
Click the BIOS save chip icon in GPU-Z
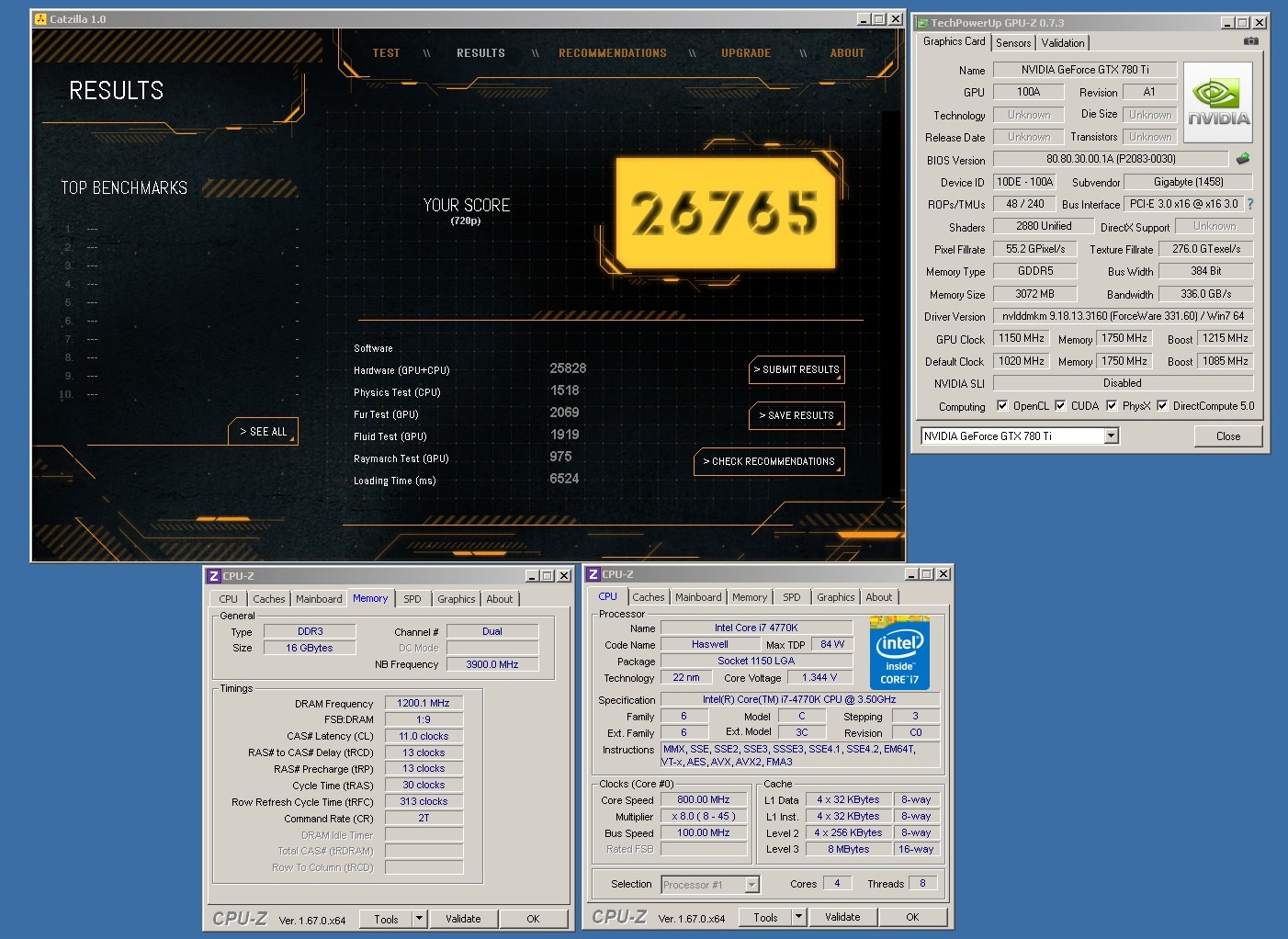point(1243,159)
